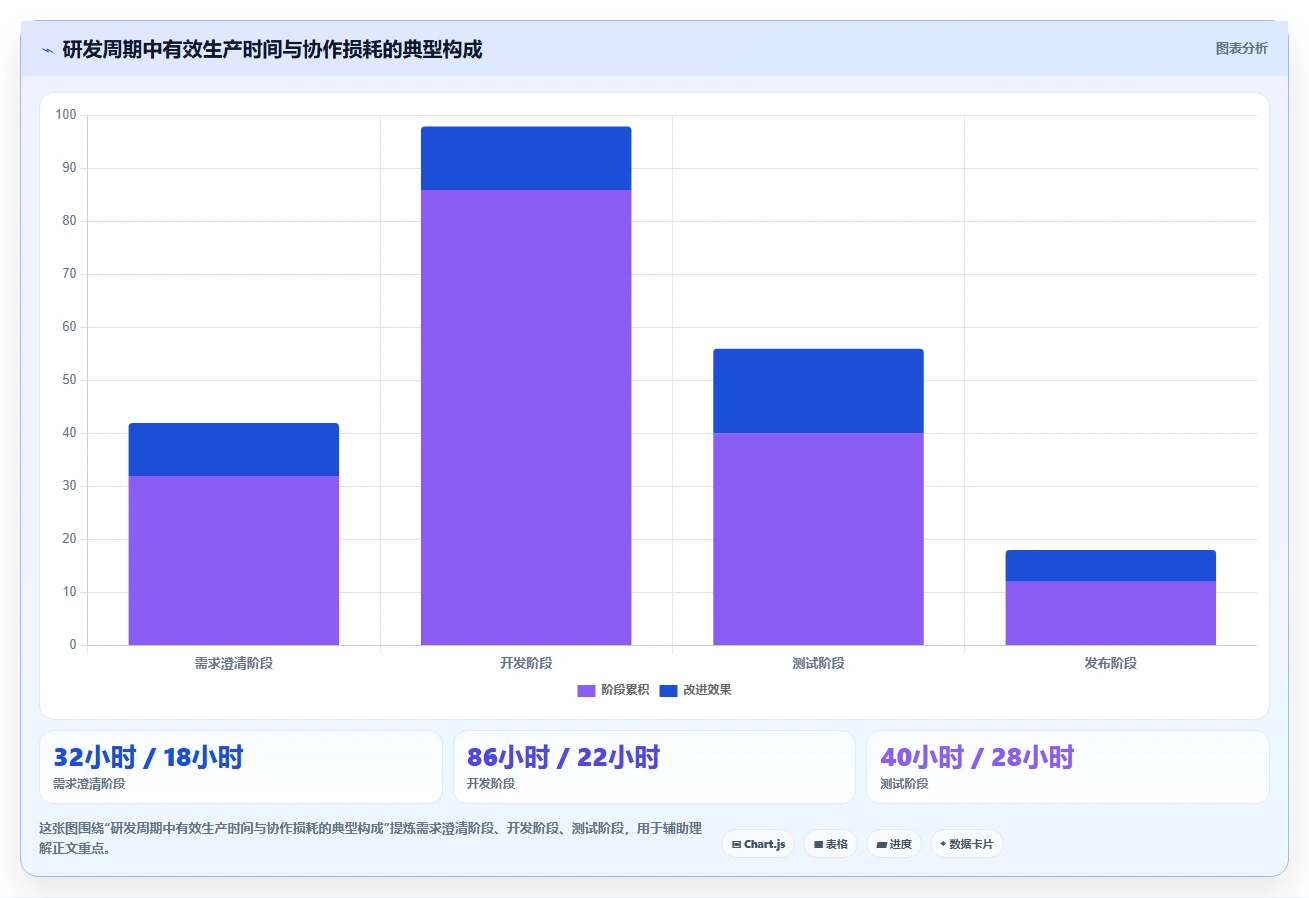Image resolution: width=1309 pixels, height=898 pixels.
Task: Click the chart title 研发周期中有效生产时间与协作损耗的典型构成
Action: tap(272, 50)
